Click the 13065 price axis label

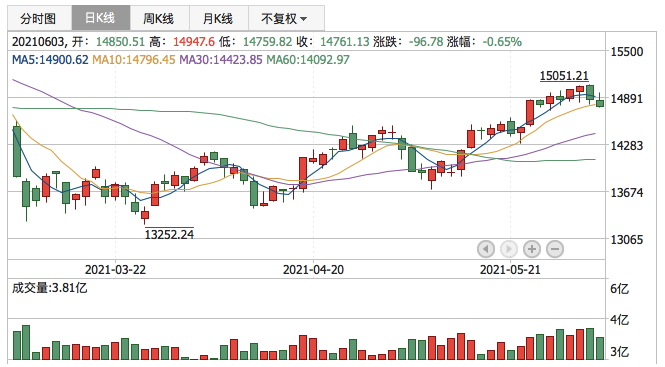point(627,240)
